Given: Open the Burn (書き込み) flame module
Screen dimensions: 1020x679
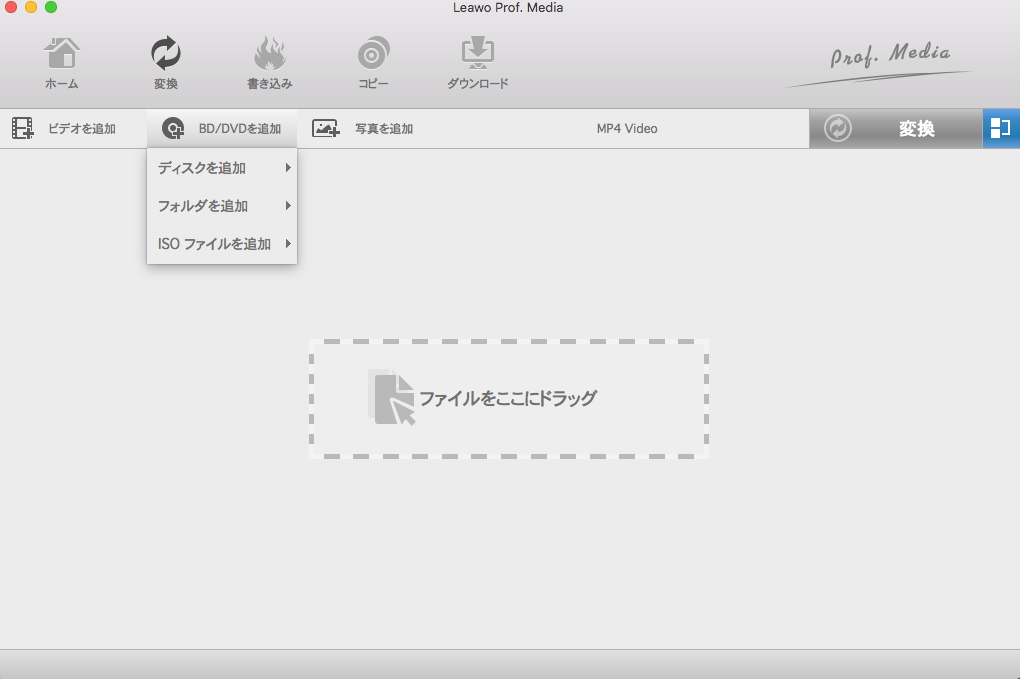Looking at the screenshot, I should (269, 63).
